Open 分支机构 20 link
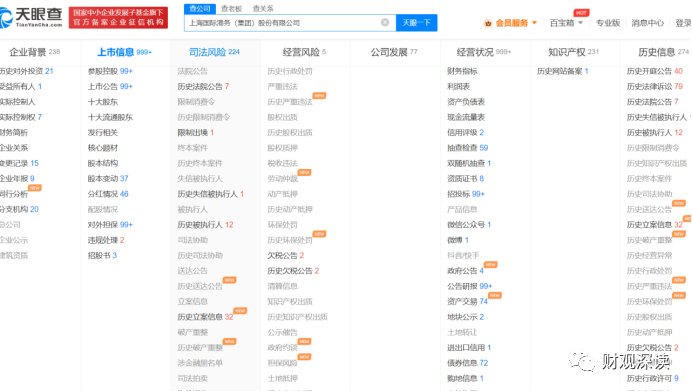 tap(19, 209)
